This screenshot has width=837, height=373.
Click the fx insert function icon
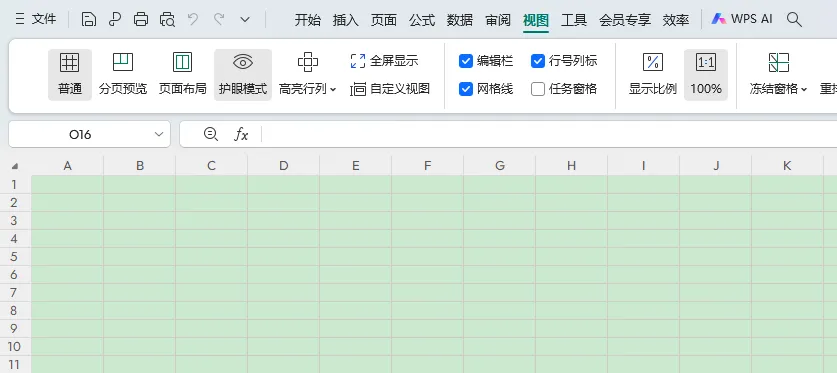pos(241,134)
